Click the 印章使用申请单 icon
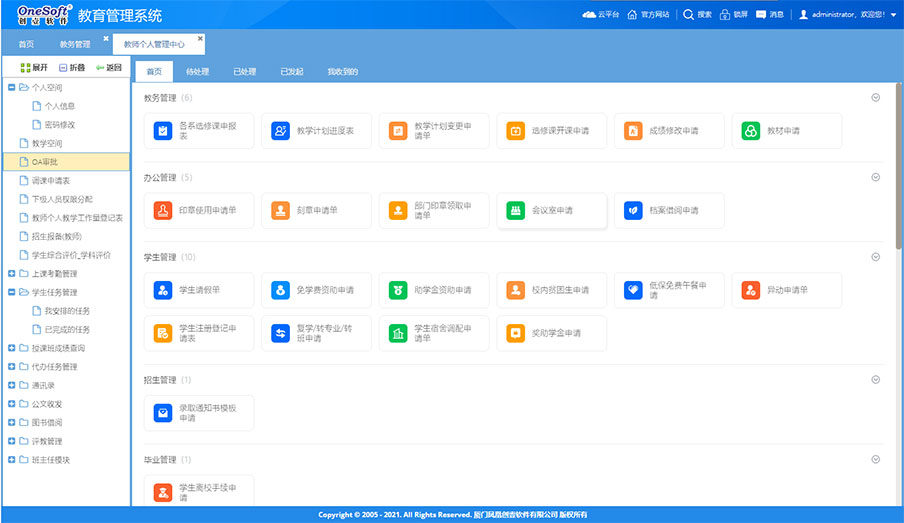The height and width of the screenshot is (523, 904). (162, 211)
